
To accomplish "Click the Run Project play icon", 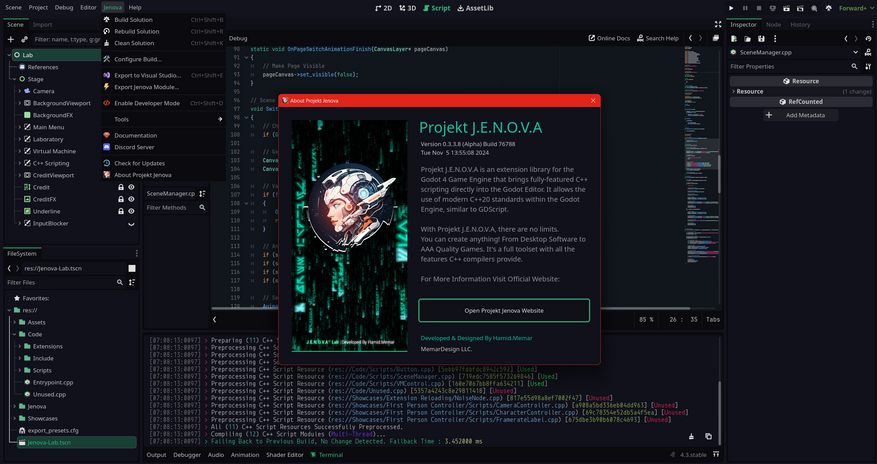I will (731, 7).
